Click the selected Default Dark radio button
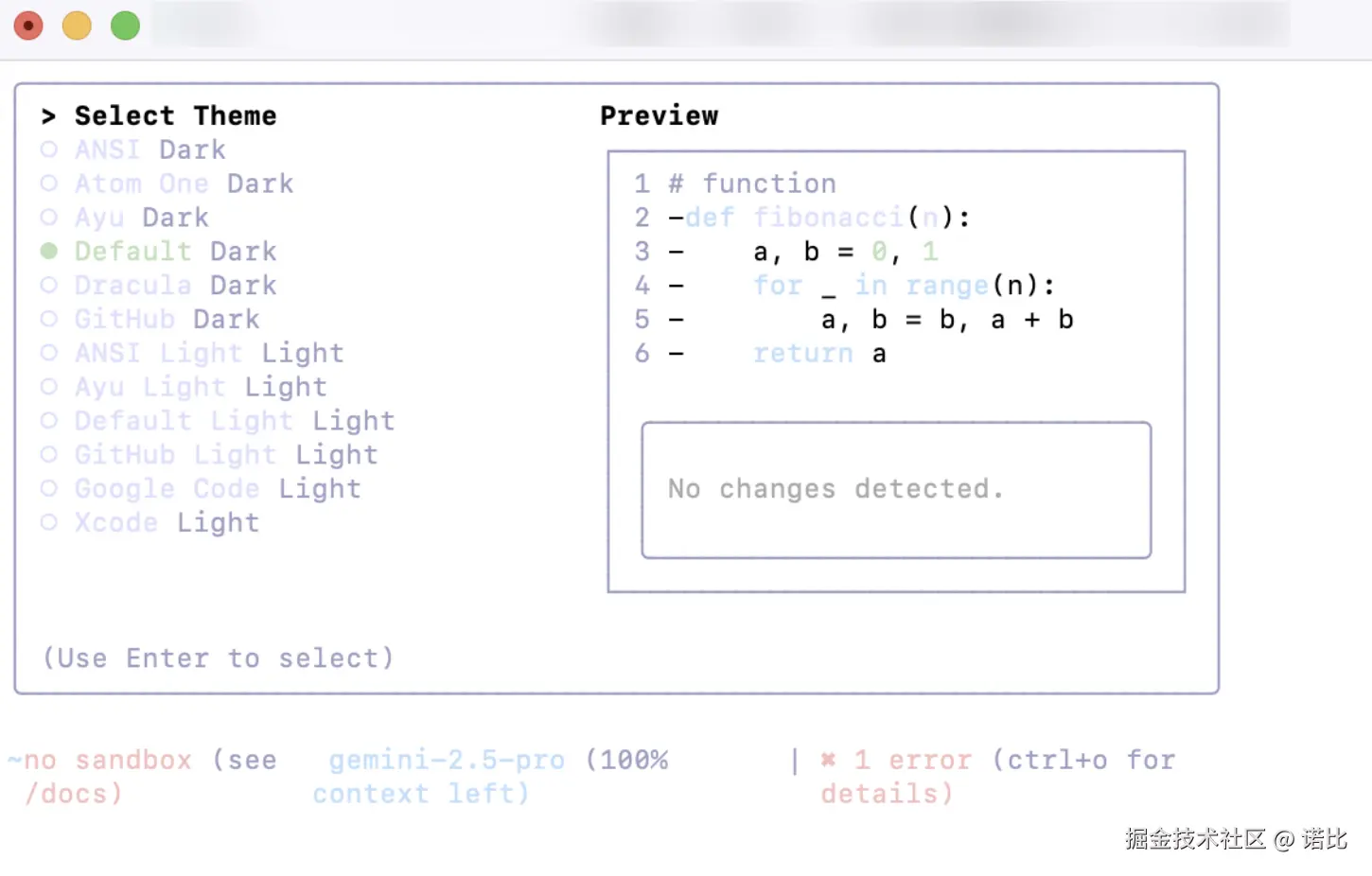Image resolution: width=1372 pixels, height=876 pixels. 49,251
